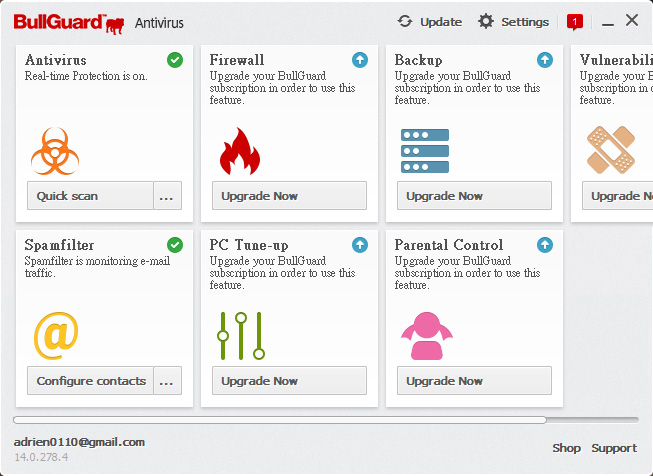Open the Shop link

coord(566,448)
